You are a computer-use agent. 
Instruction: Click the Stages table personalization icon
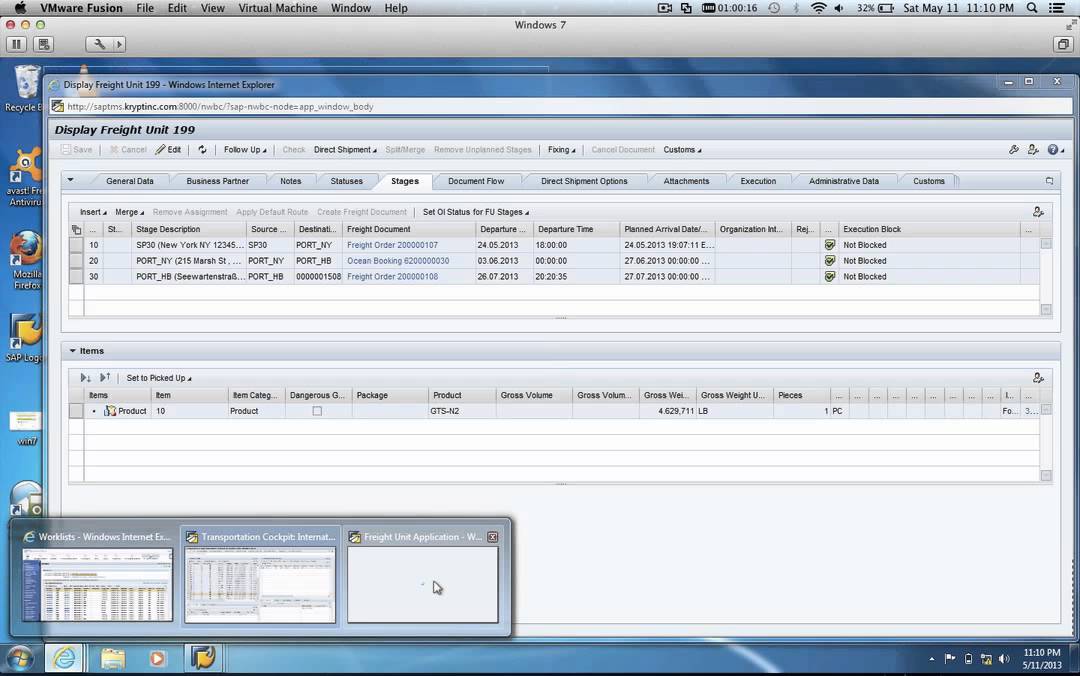[x=1038, y=212]
